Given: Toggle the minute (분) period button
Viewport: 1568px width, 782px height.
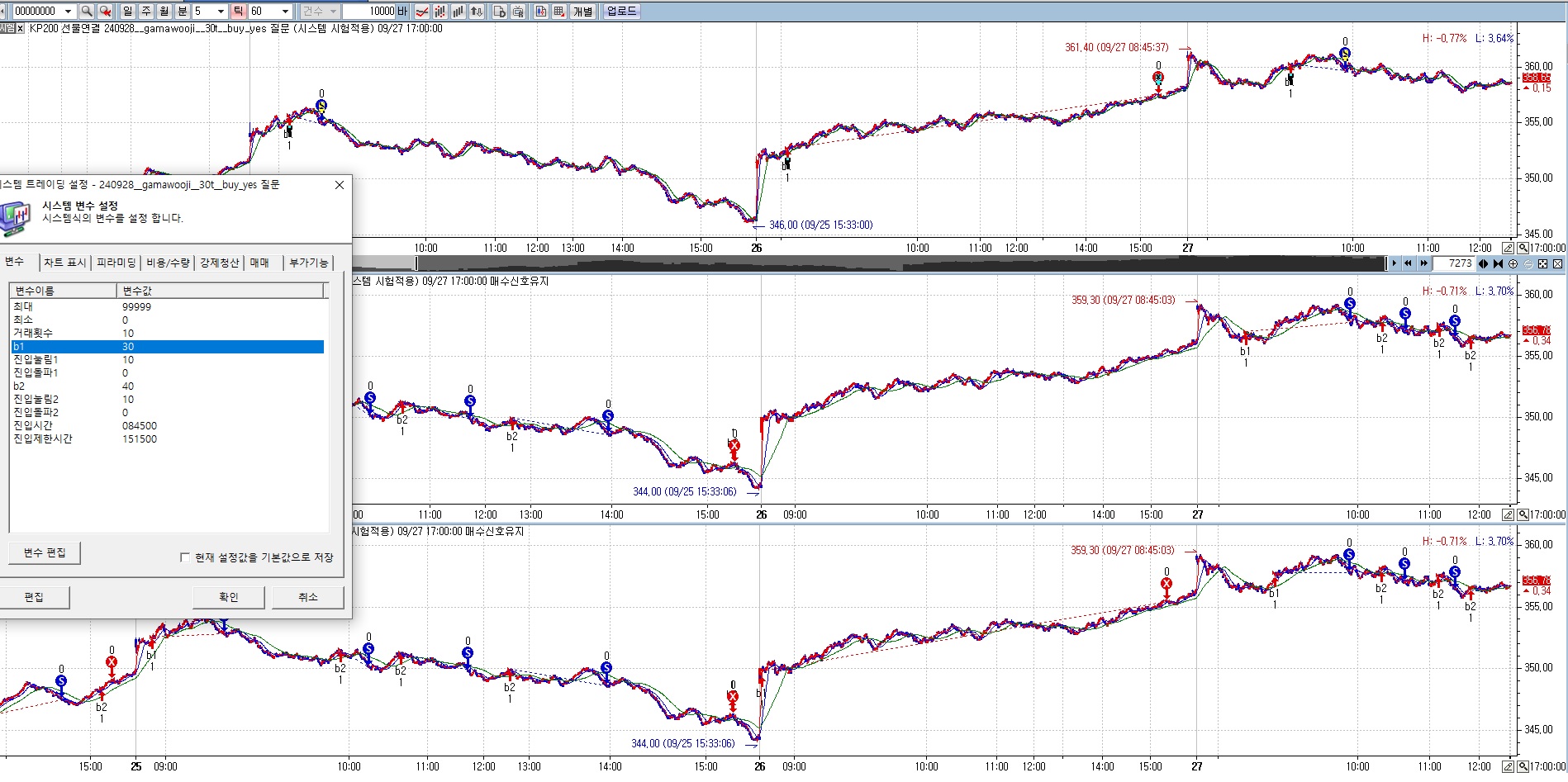Looking at the screenshot, I should [x=183, y=11].
